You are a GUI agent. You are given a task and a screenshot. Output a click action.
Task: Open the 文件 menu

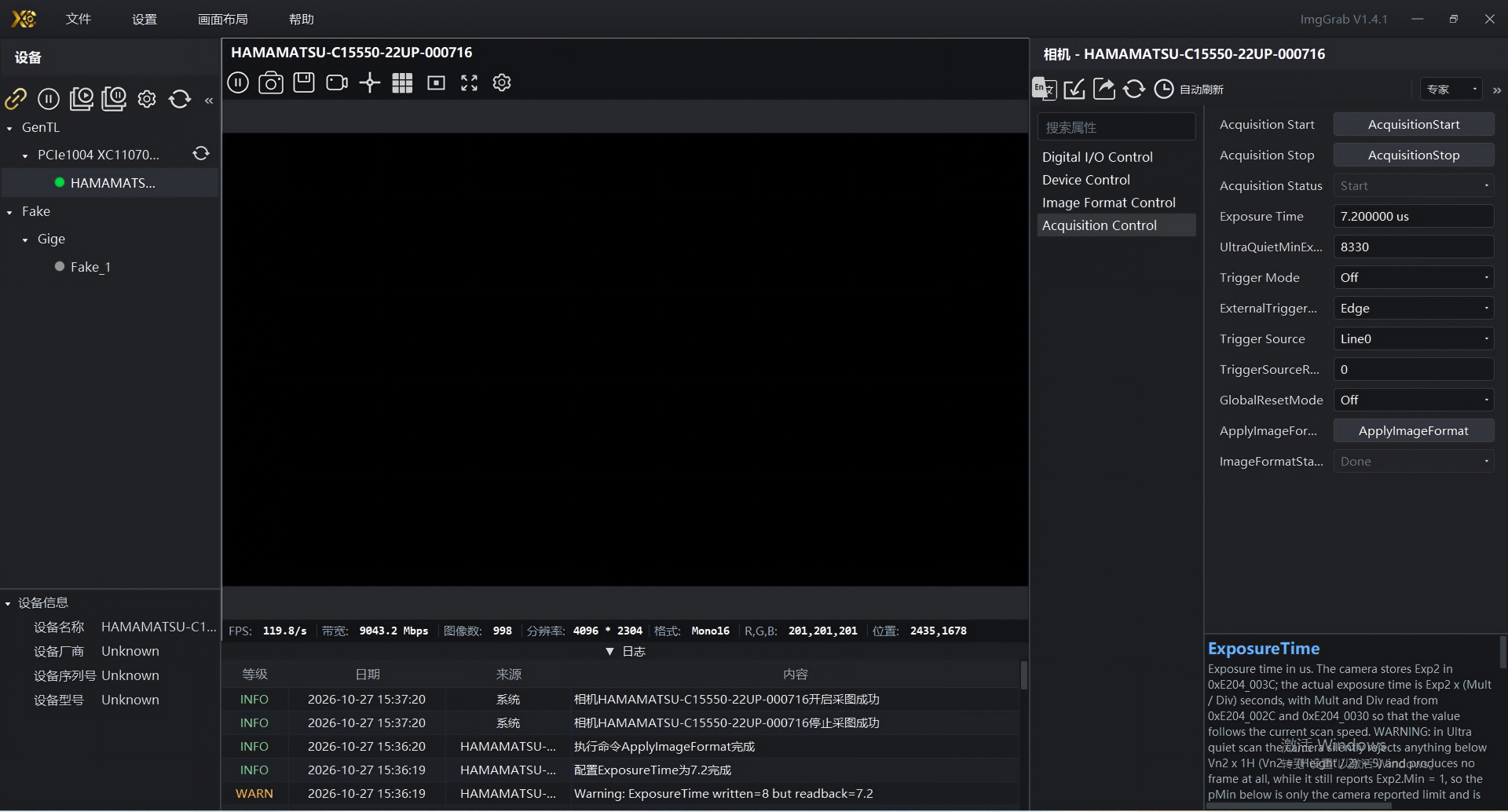[x=79, y=19]
